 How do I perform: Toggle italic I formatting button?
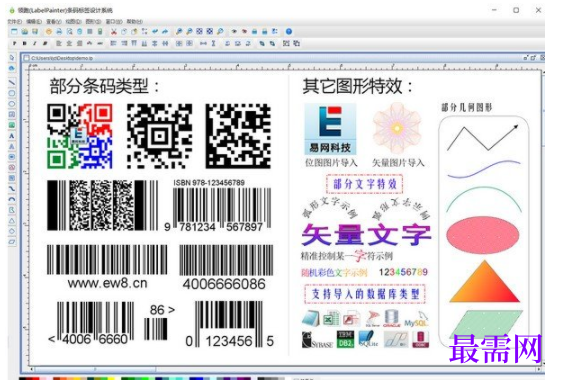pyautogui.click(x=35, y=44)
